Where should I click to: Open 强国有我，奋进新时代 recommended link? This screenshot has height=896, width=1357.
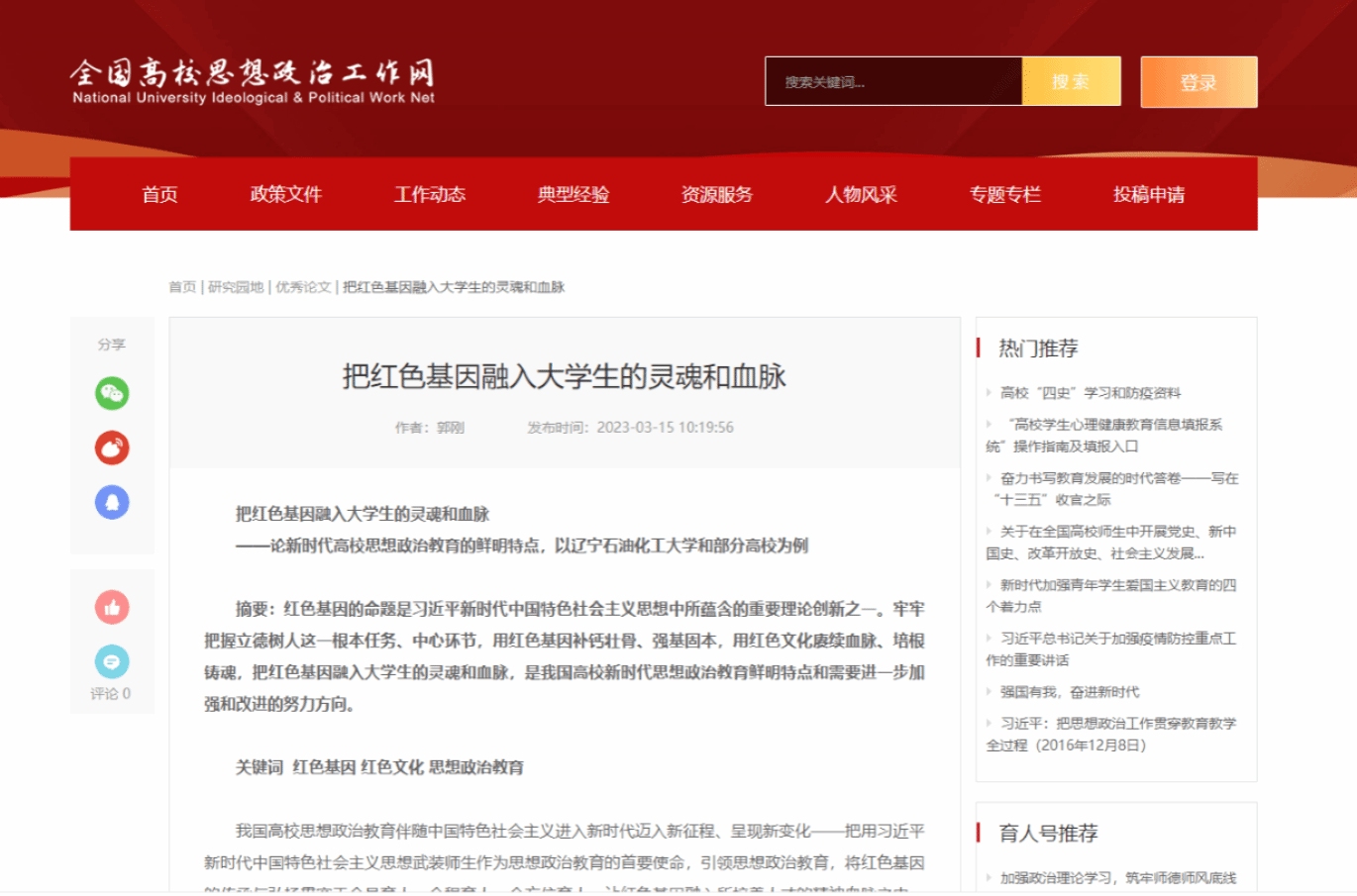[x=1069, y=692]
